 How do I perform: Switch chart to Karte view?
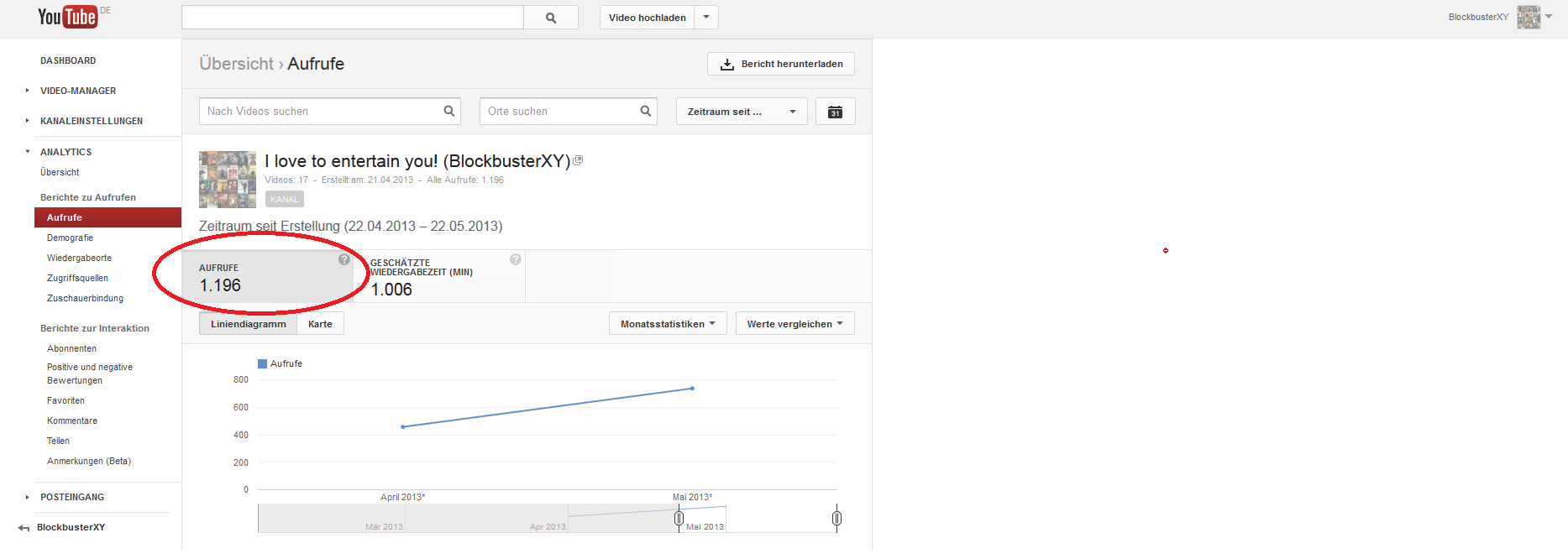tap(320, 324)
